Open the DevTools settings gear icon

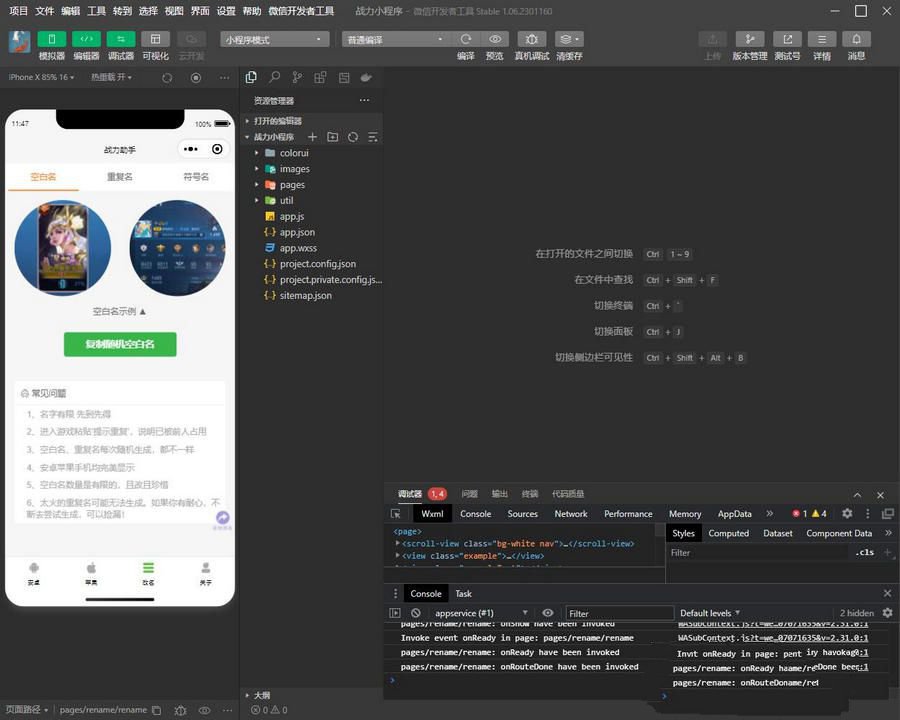847,513
